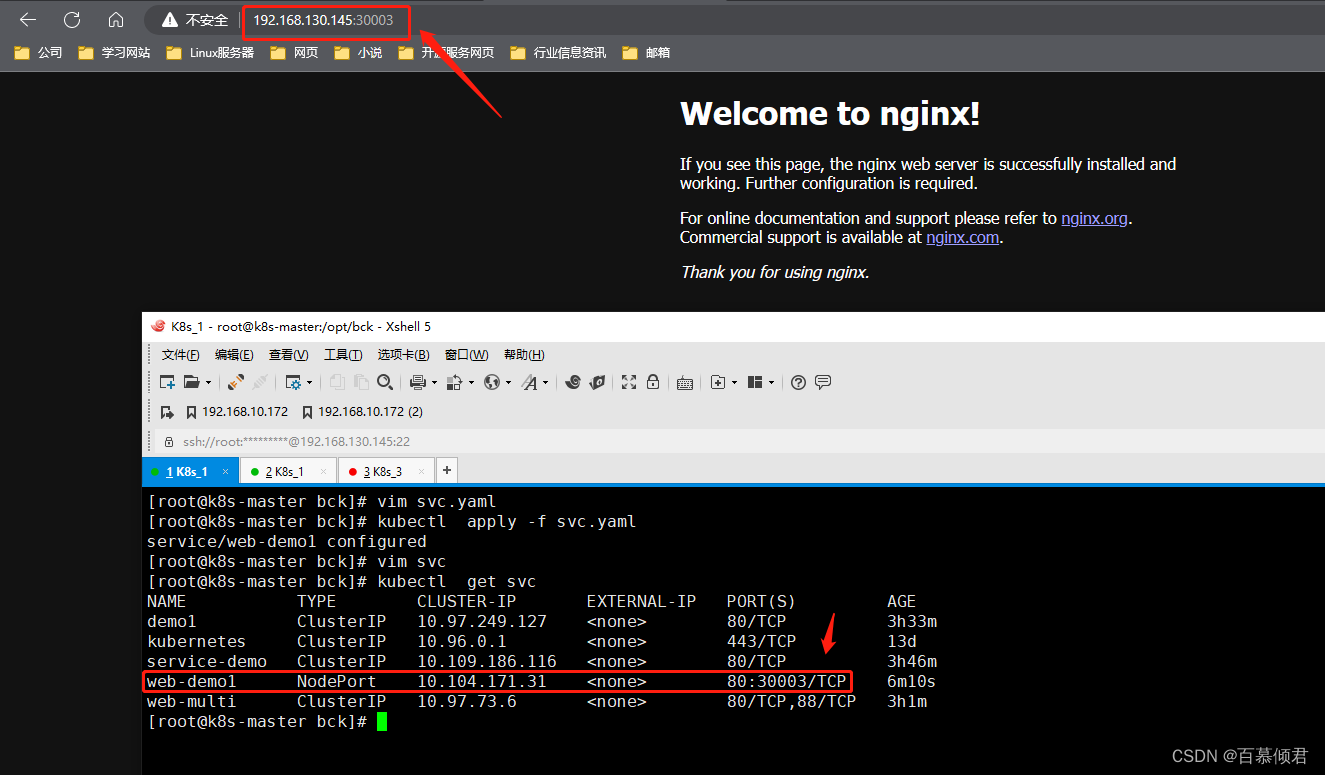Click the font icon in Xshell toolbar
1325x775 pixels.
coord(530,382)
